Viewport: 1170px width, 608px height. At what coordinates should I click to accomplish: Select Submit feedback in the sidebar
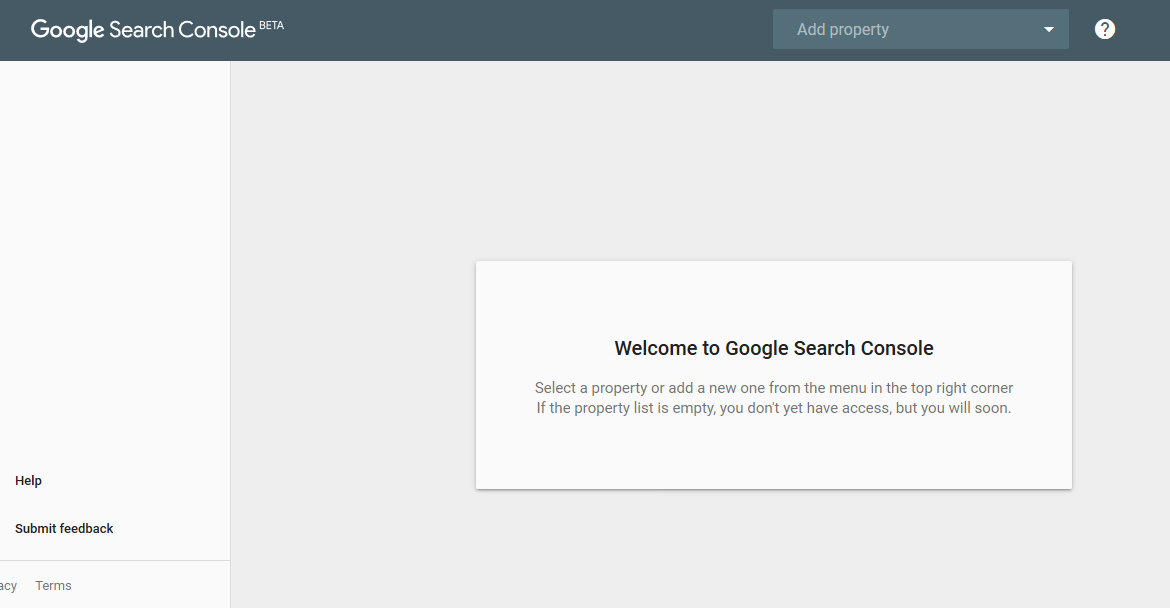[64, 528]
